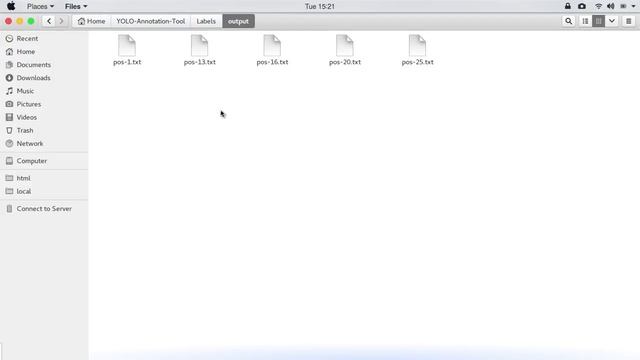The height and width of the screenshot is (360, 640).
Task: Click the volume speaker icon
Action: tap(611, 7)
